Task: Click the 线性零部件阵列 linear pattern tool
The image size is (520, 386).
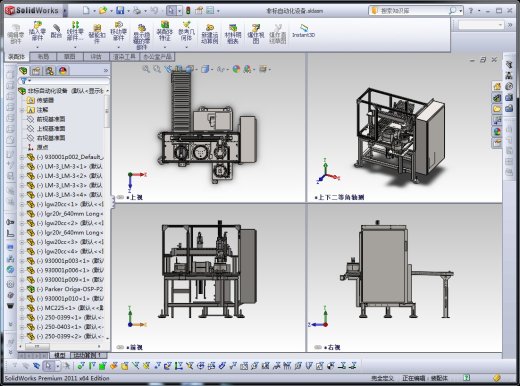Action: coord(75,31)
